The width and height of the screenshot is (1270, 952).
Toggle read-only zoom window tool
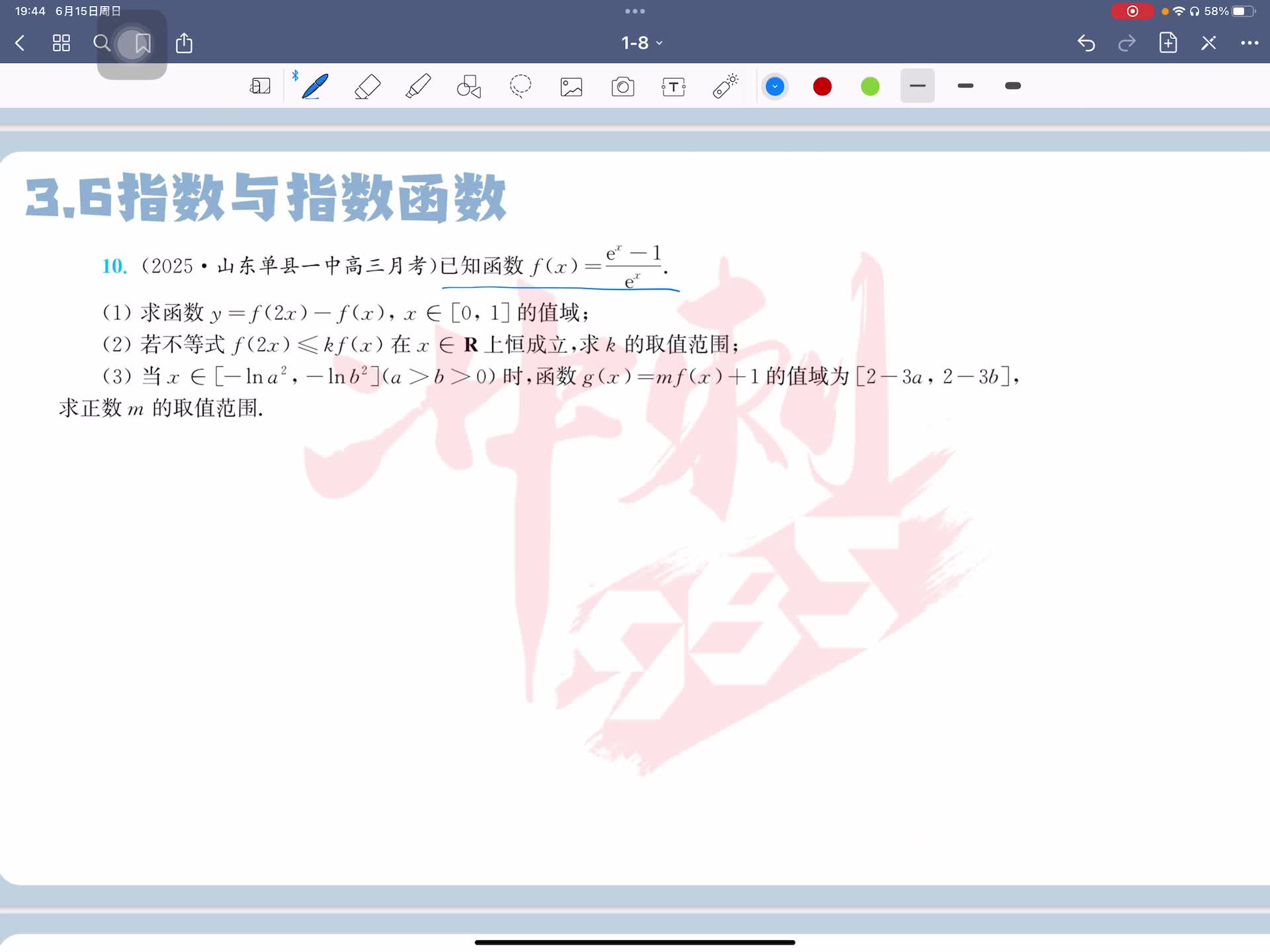click(260, 87)
